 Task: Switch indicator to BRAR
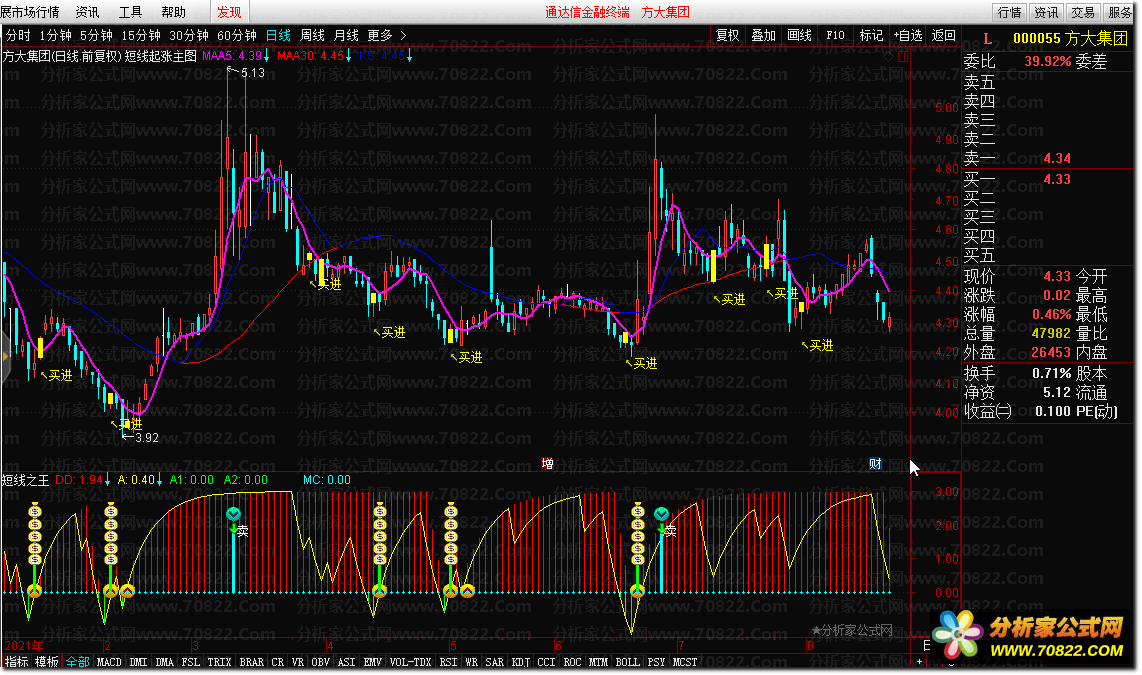pos(252,662)
